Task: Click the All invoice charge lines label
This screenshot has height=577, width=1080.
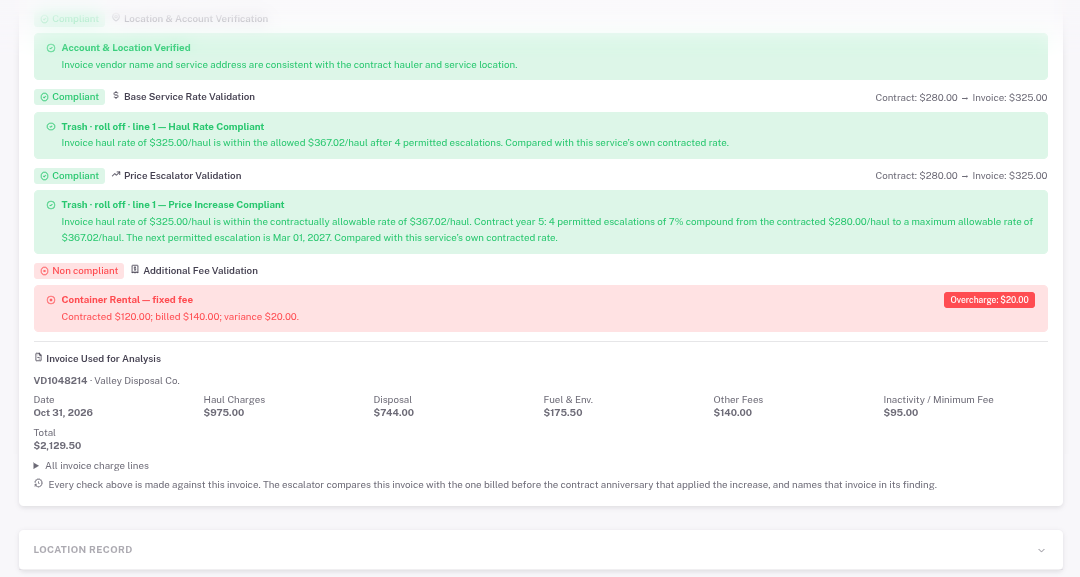Action: click(97, 466)
